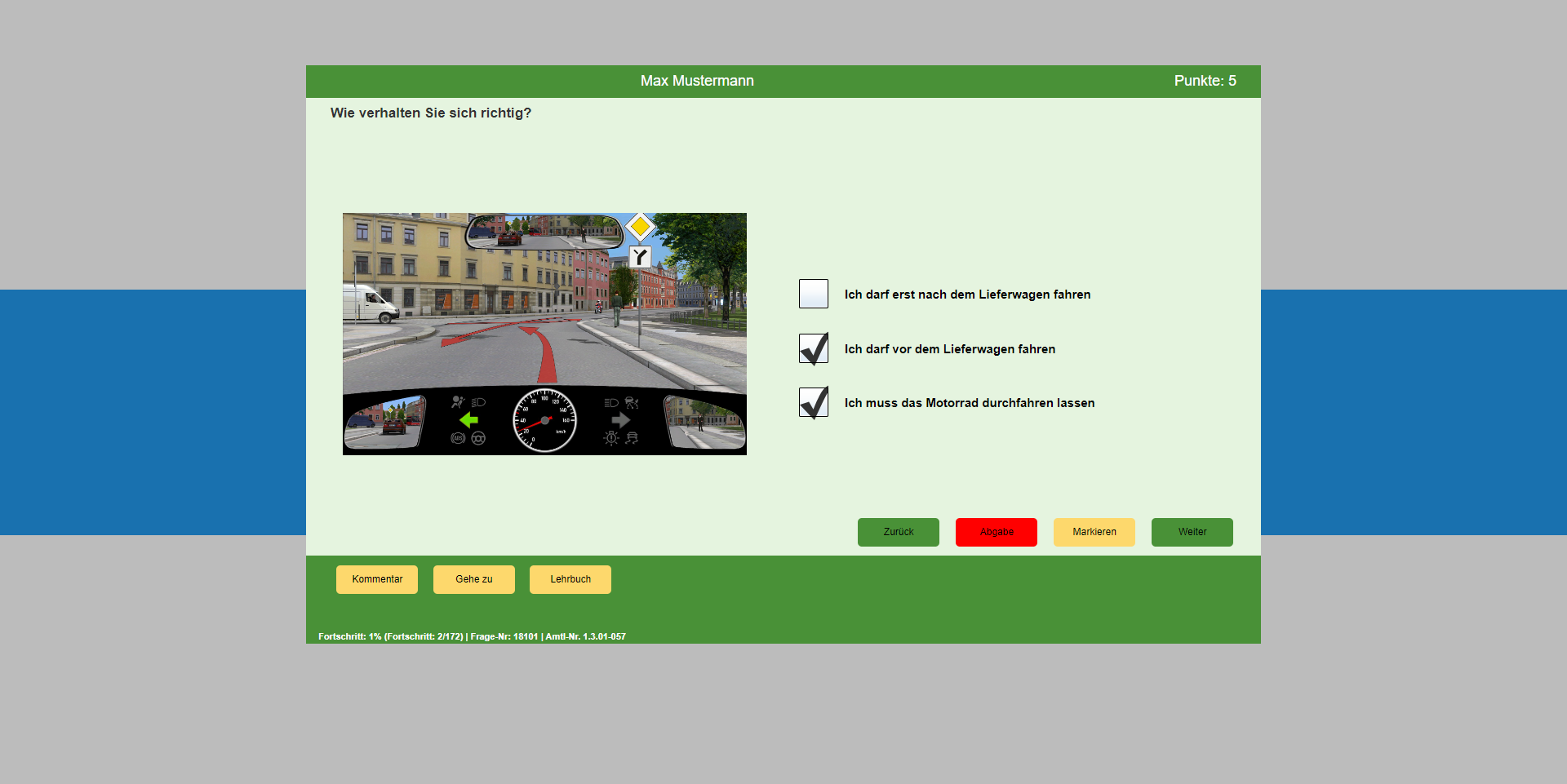The image size is (1567, 784).
Task: Click the priority direction sign below the diamond
Action: [x=641, y=258]
